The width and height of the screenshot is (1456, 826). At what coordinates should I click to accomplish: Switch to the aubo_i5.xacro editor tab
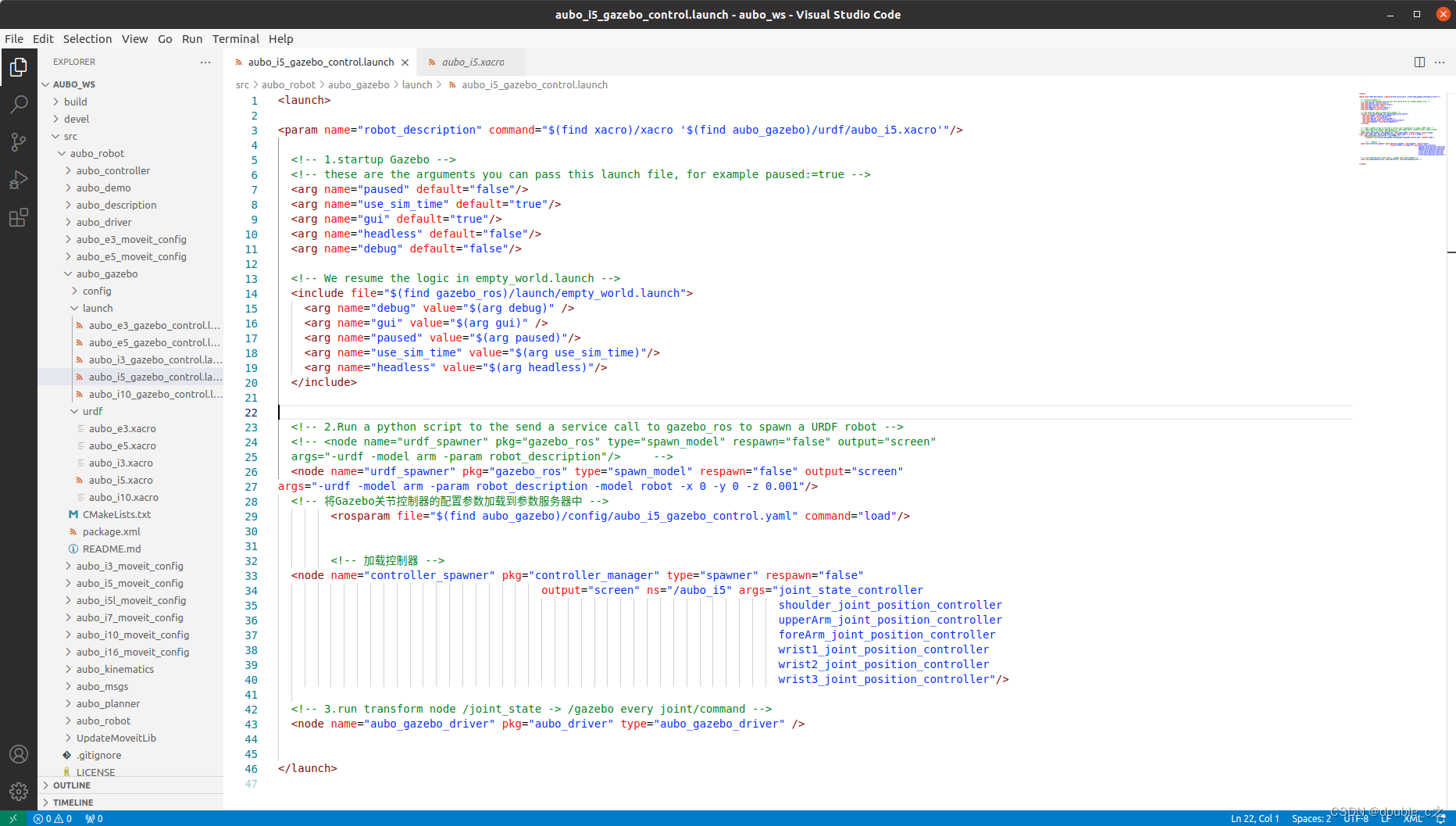coord(472,62)
